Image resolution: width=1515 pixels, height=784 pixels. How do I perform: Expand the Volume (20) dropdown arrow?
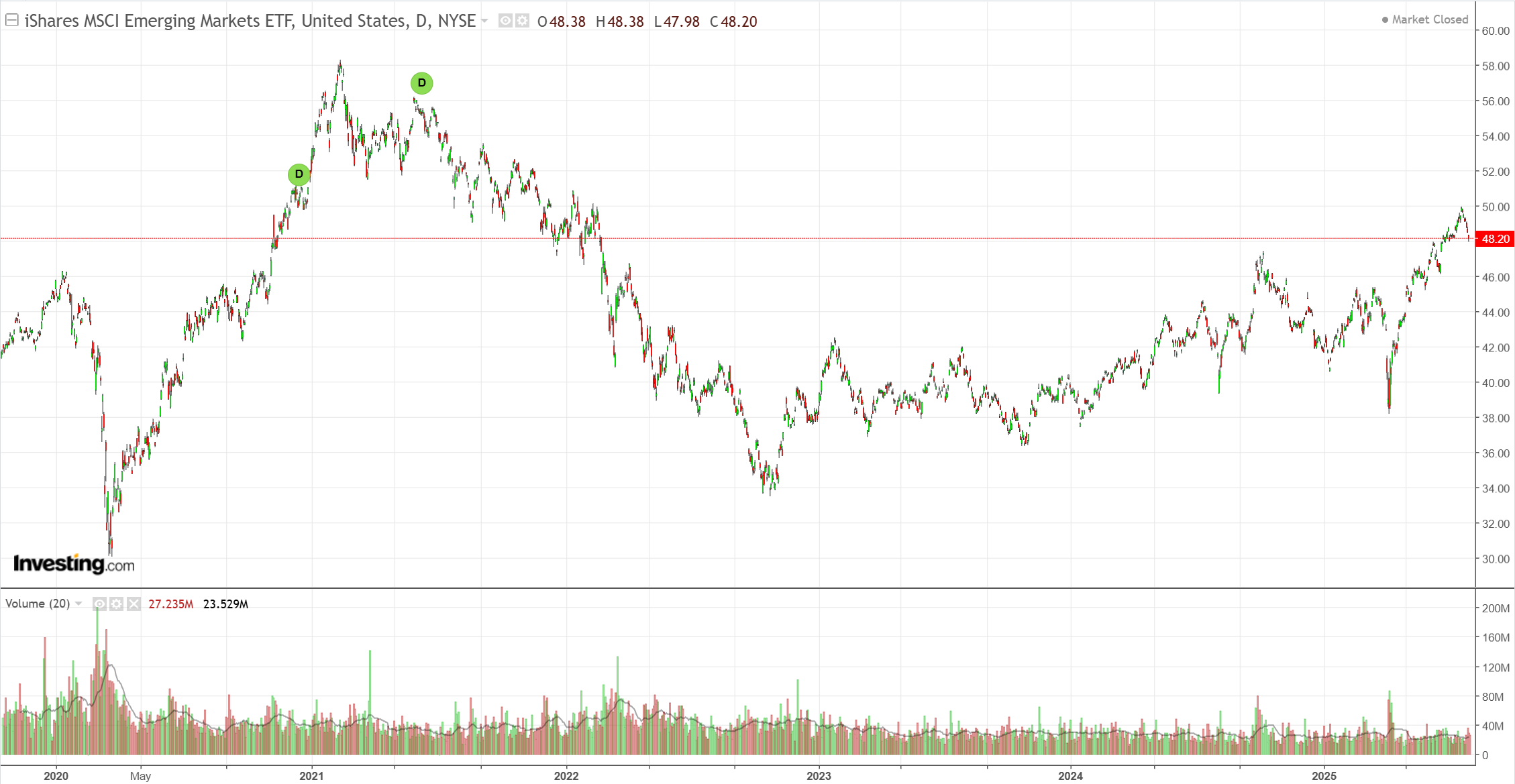click(79, 604)
